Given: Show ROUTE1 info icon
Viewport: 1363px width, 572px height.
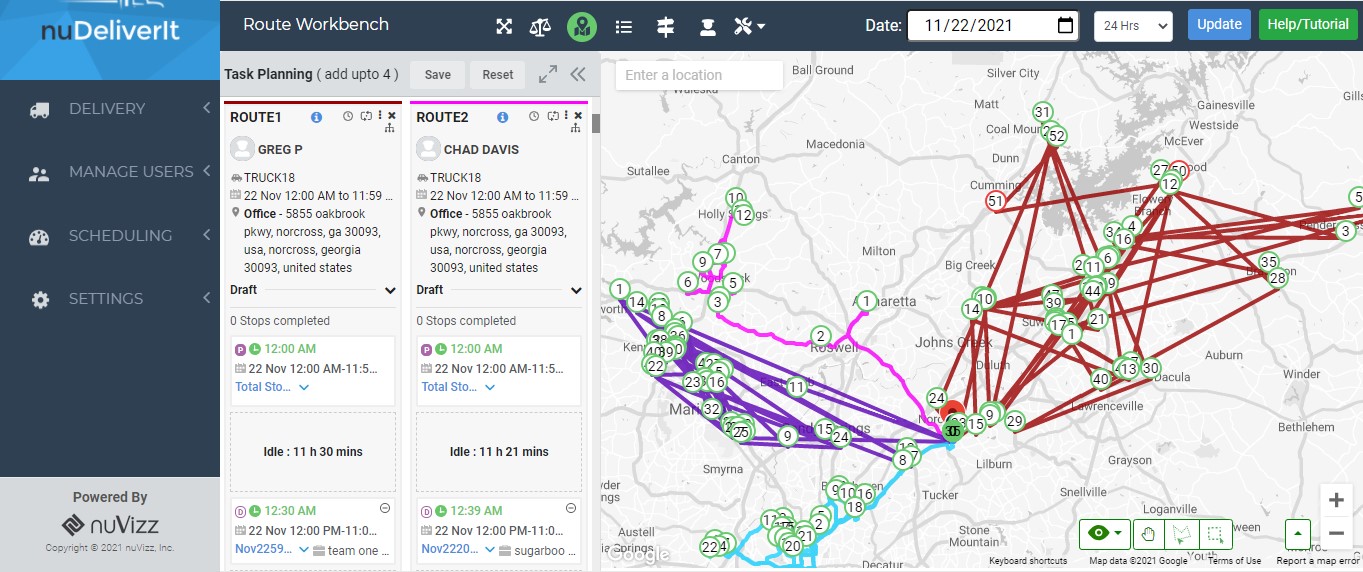Looking at the screenshot, I should [x=317, y=117].
